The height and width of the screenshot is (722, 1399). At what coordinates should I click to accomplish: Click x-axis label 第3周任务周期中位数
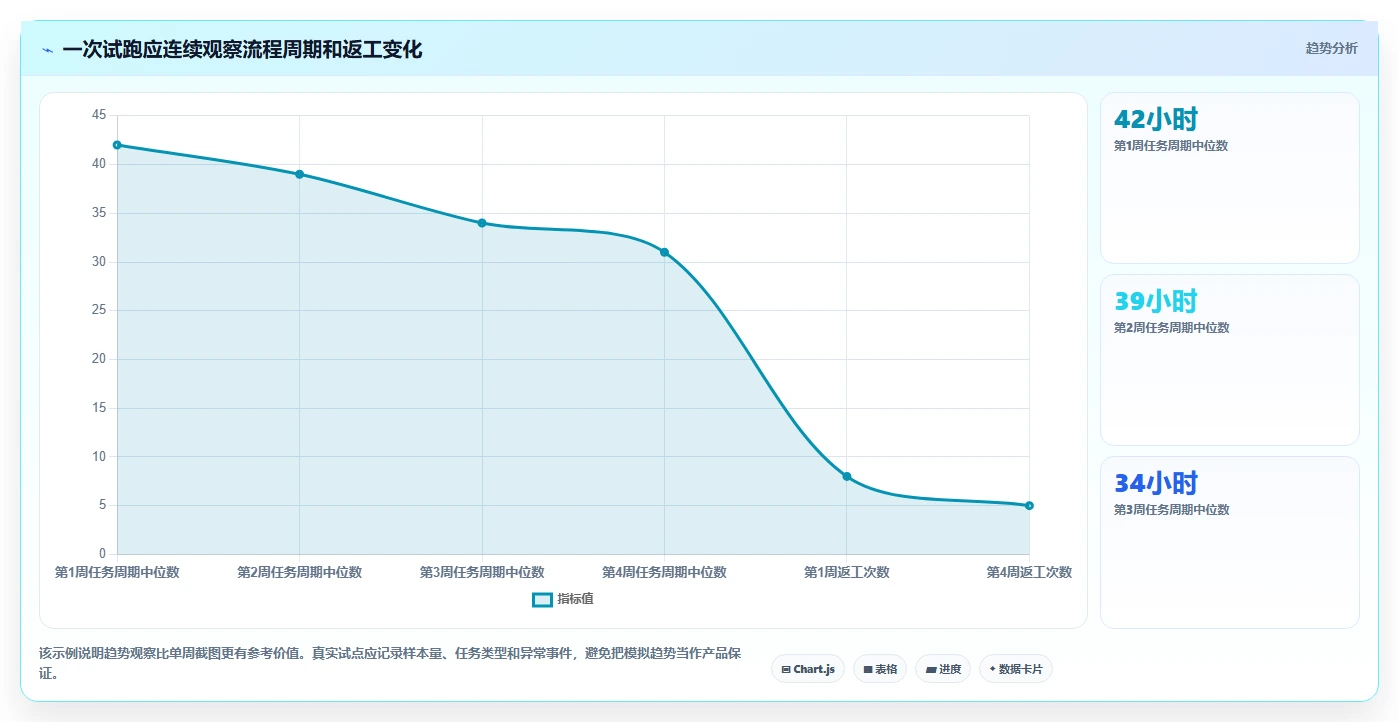(x=482, y=572)
